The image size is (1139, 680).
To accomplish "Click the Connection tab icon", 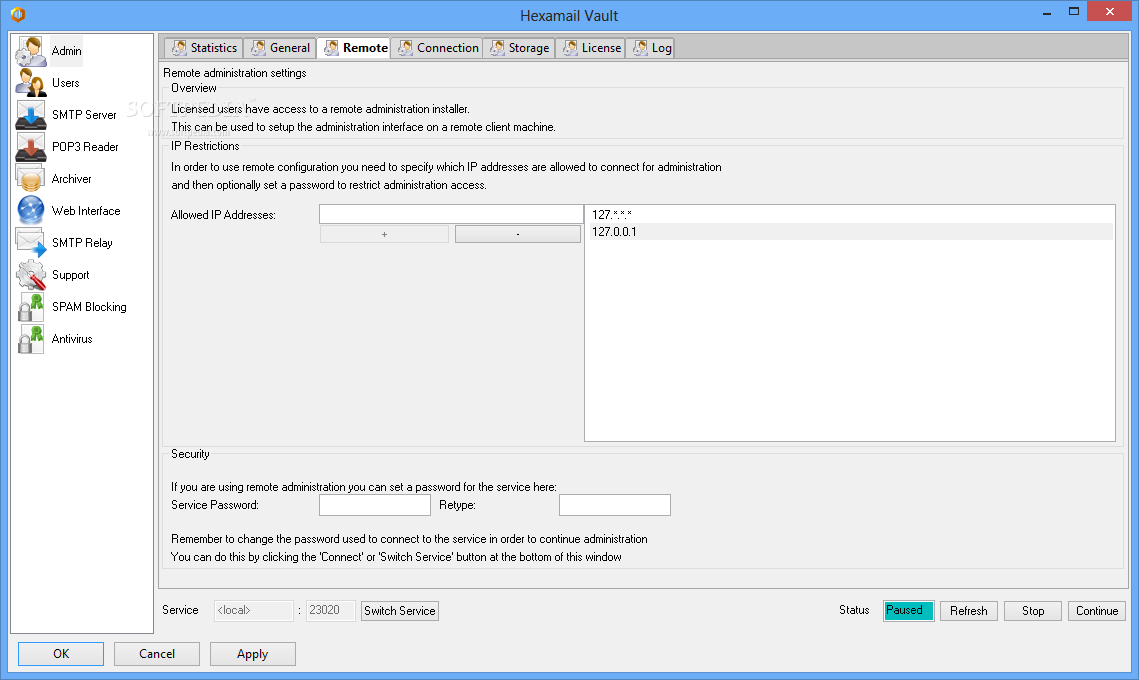I will tap(405, 48).
